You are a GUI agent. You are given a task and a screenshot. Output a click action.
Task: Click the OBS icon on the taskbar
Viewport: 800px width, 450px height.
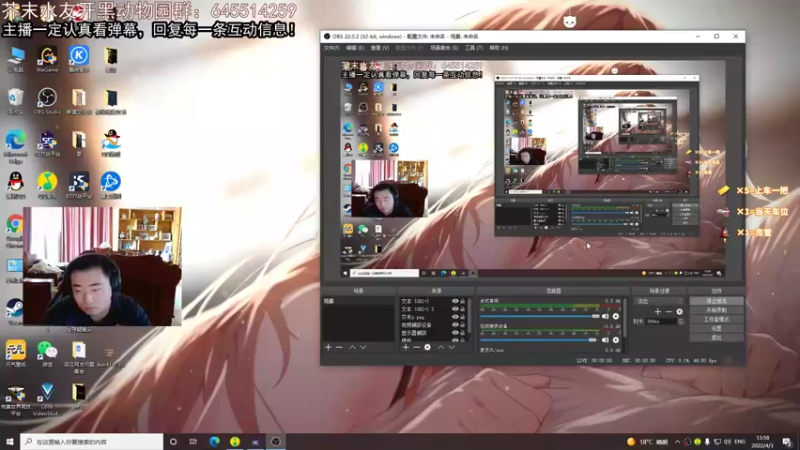[276, 442]
